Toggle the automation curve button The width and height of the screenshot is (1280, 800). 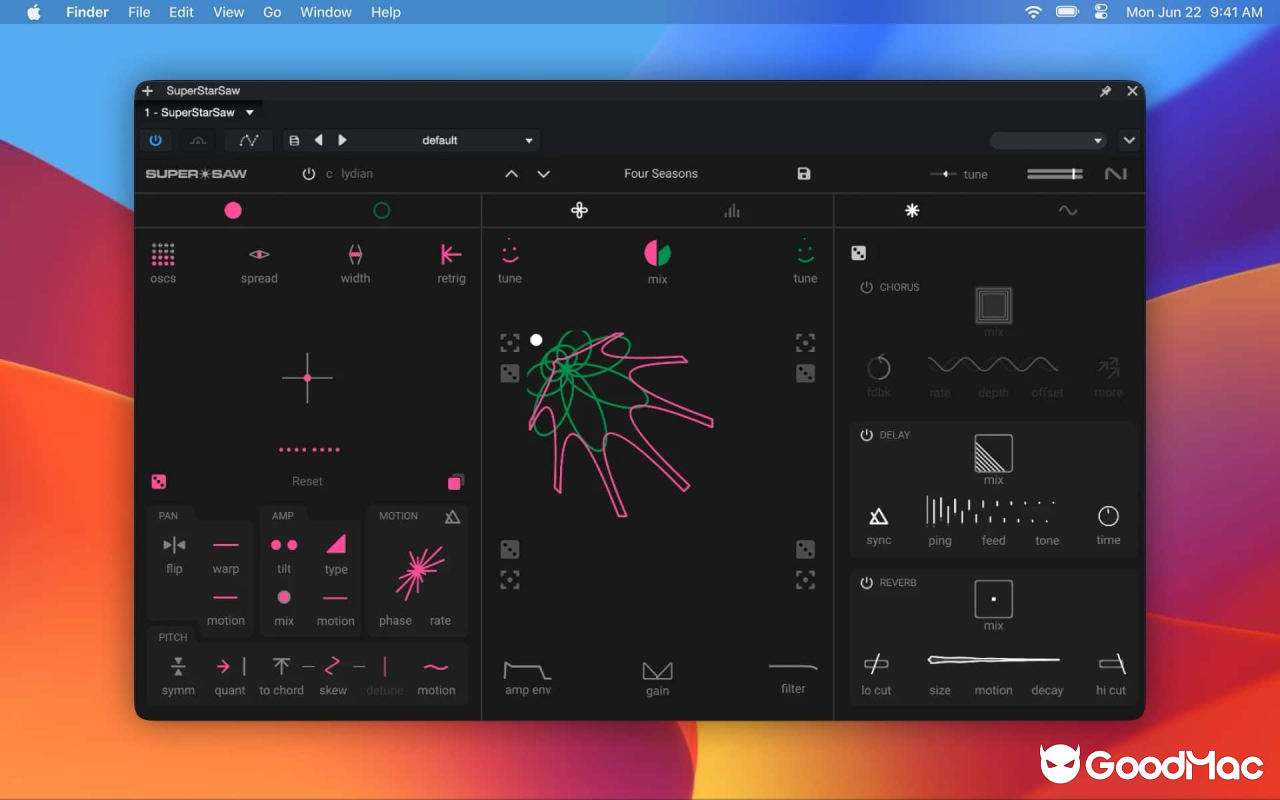[249, 140]
